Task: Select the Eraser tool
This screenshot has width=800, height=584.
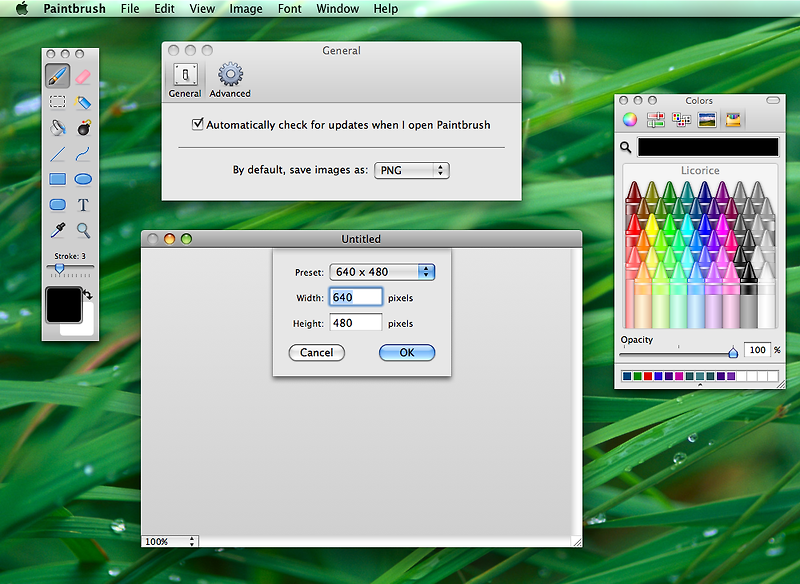Action: click(83, 75)
